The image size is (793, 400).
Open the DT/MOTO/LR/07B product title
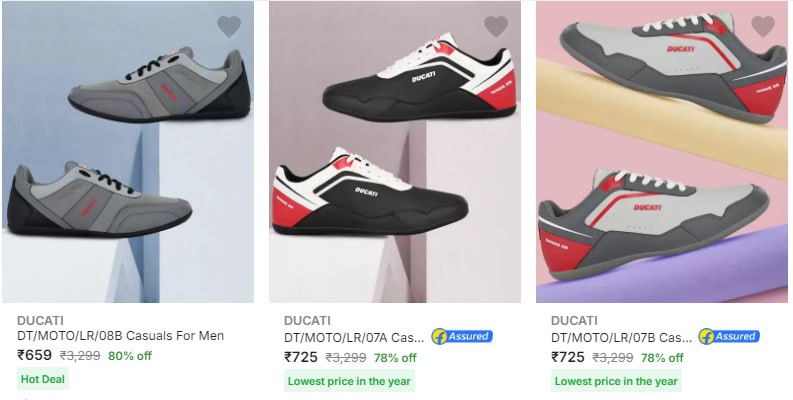621,337
